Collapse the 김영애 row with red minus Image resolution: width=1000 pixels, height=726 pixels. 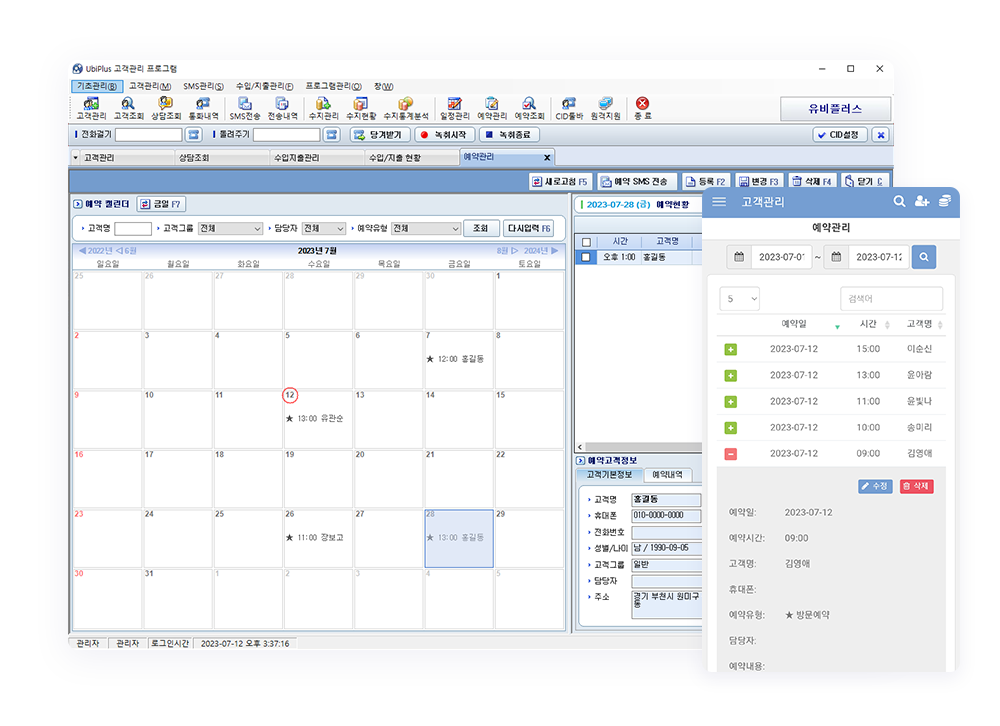[x=730, y=454]
